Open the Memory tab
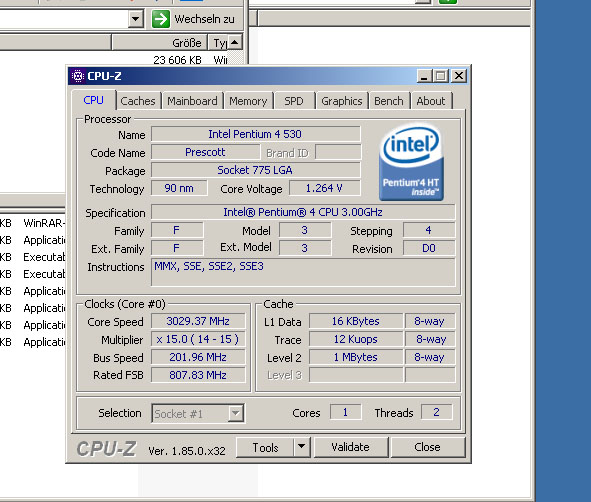591x502 pixels. [248, 101]
